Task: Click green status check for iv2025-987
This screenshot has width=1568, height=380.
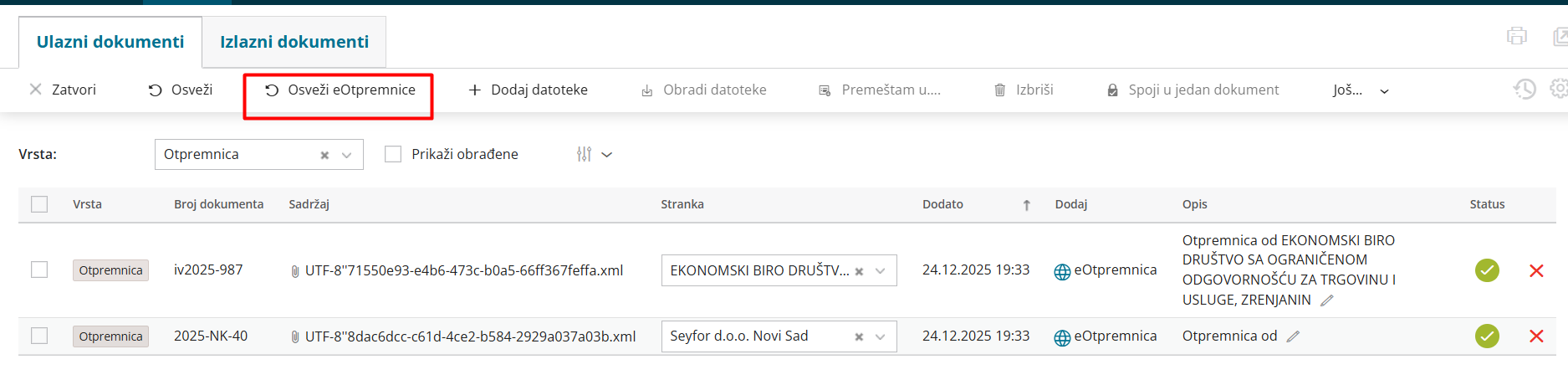Action: click(1487, 270)
